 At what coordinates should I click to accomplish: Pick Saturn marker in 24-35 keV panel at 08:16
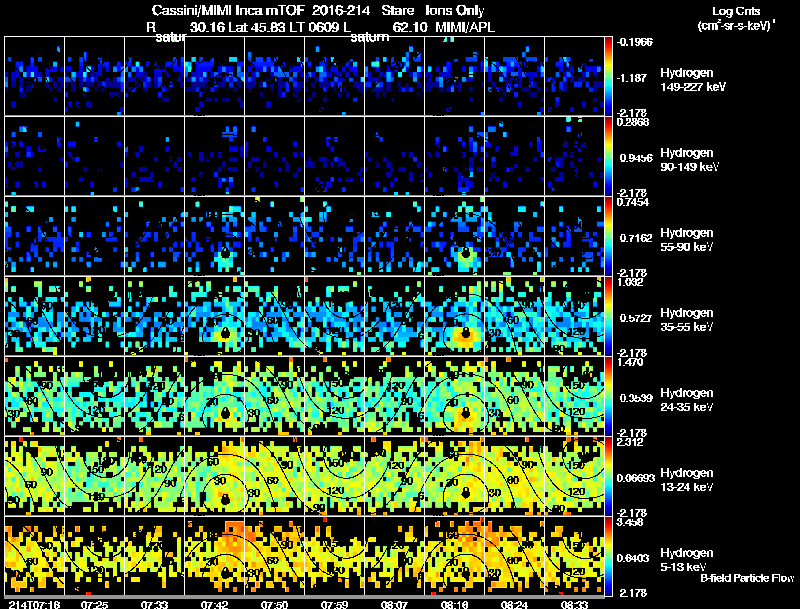point(465,413)
